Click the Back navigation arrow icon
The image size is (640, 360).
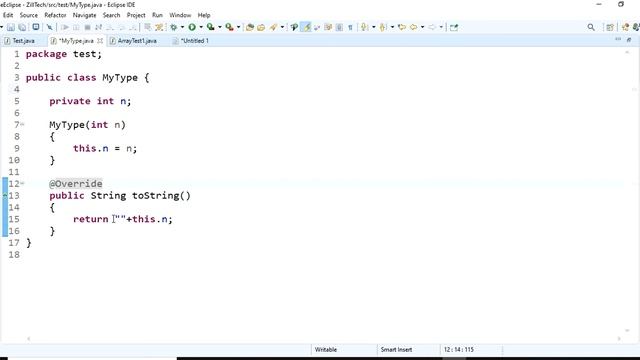click(413, 27)
